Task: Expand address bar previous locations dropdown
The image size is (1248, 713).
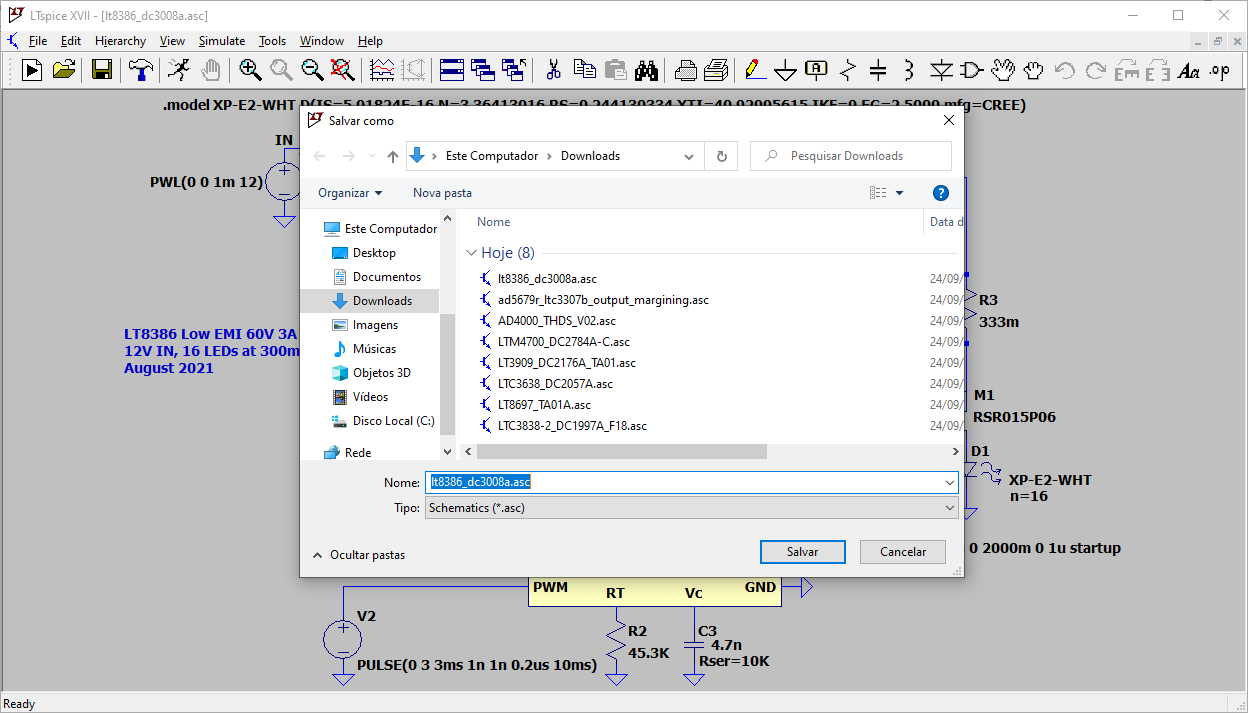Action: 689,156
